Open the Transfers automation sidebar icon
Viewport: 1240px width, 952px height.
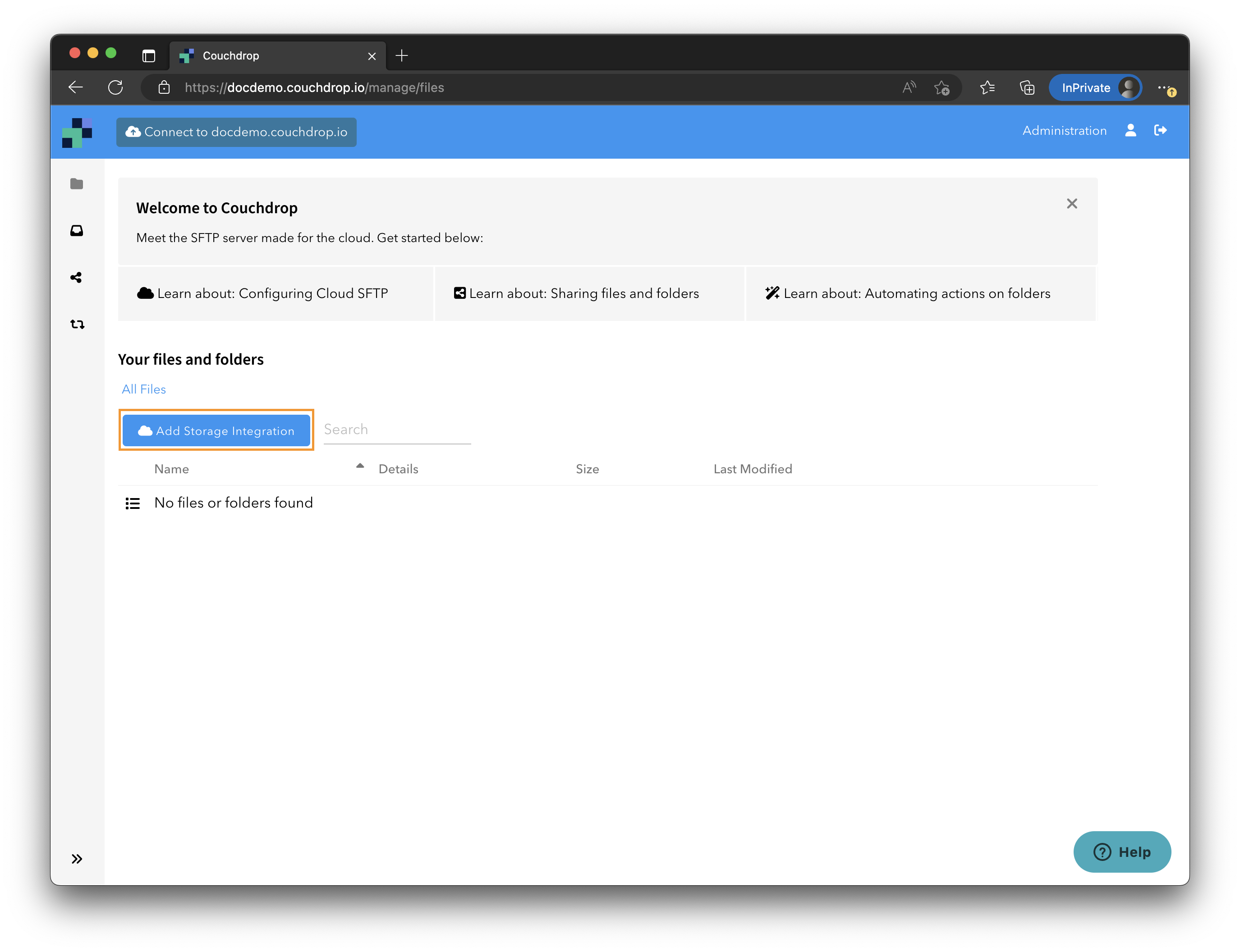[x=77, y=325]
